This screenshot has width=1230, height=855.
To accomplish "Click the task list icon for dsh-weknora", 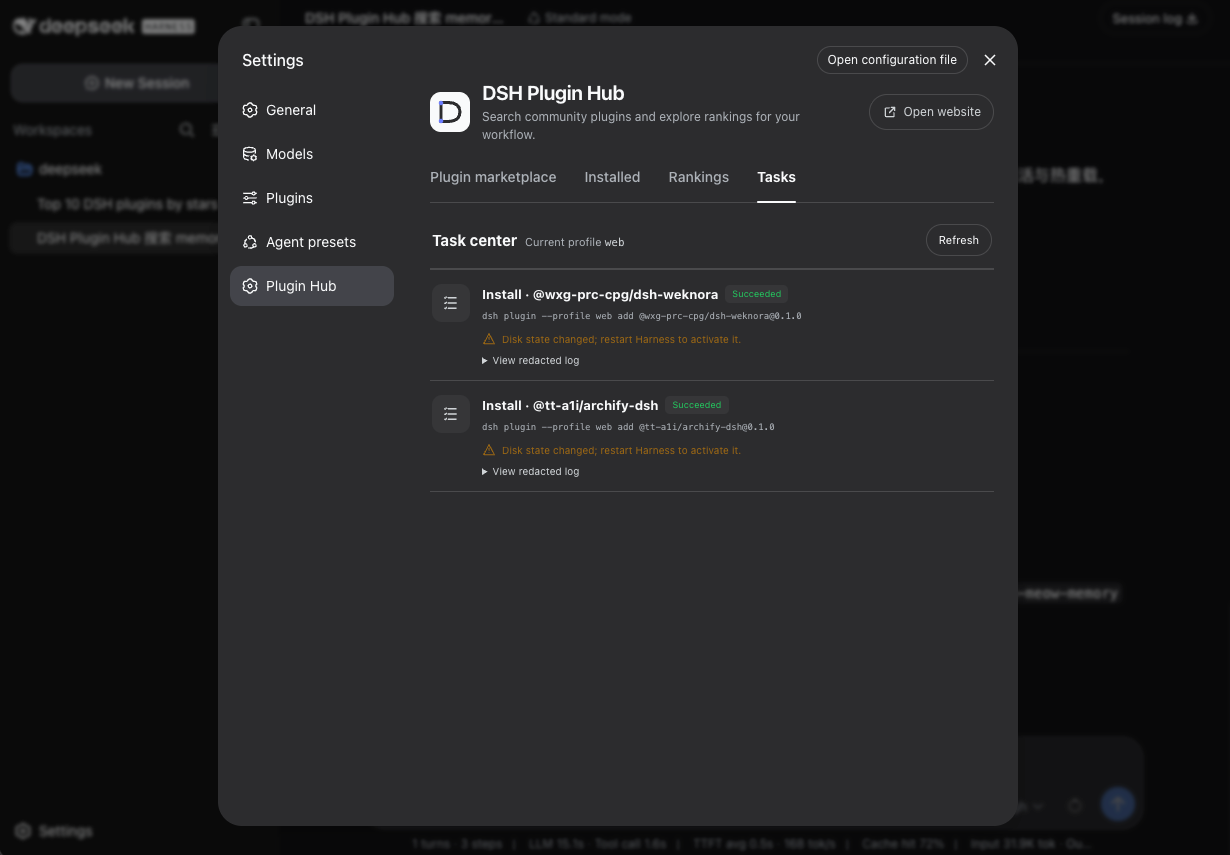I will point(451,303).
